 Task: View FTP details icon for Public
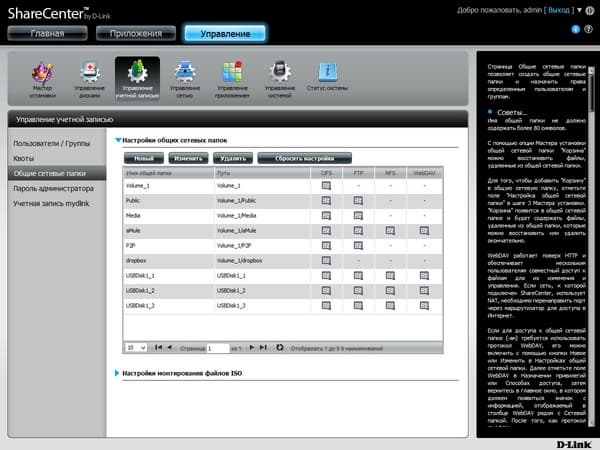click(358, 201)
